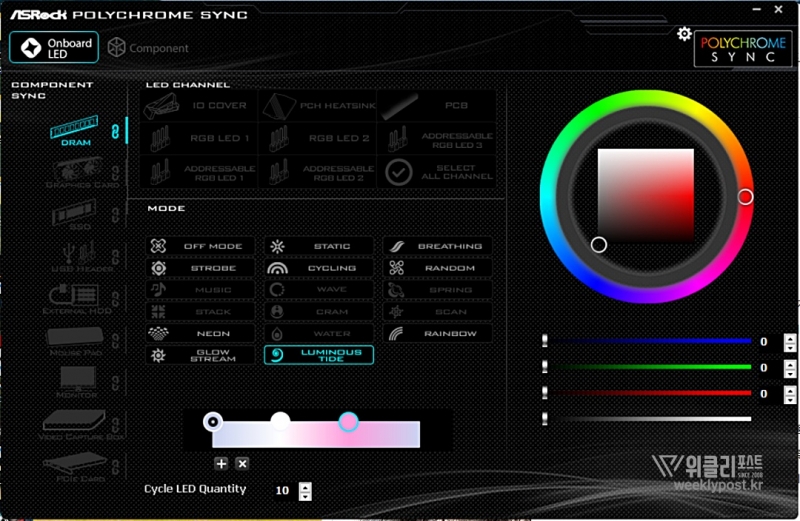800x521 pixels.
Task: Activate the Rainbow lighting mode
Action: pyautogui.click(x=437, y=333)
